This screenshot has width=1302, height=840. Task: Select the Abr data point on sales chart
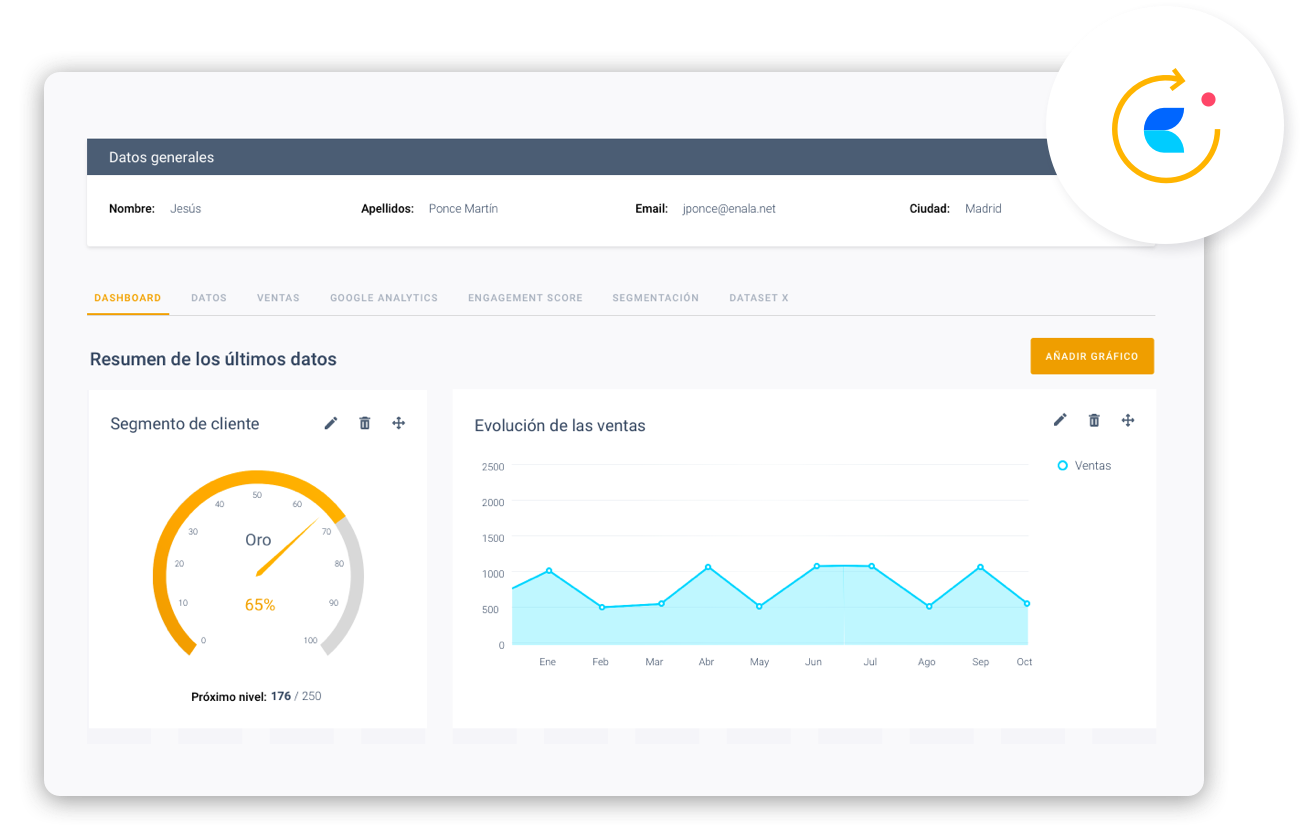pyautogui.click(x=708, y=567)
